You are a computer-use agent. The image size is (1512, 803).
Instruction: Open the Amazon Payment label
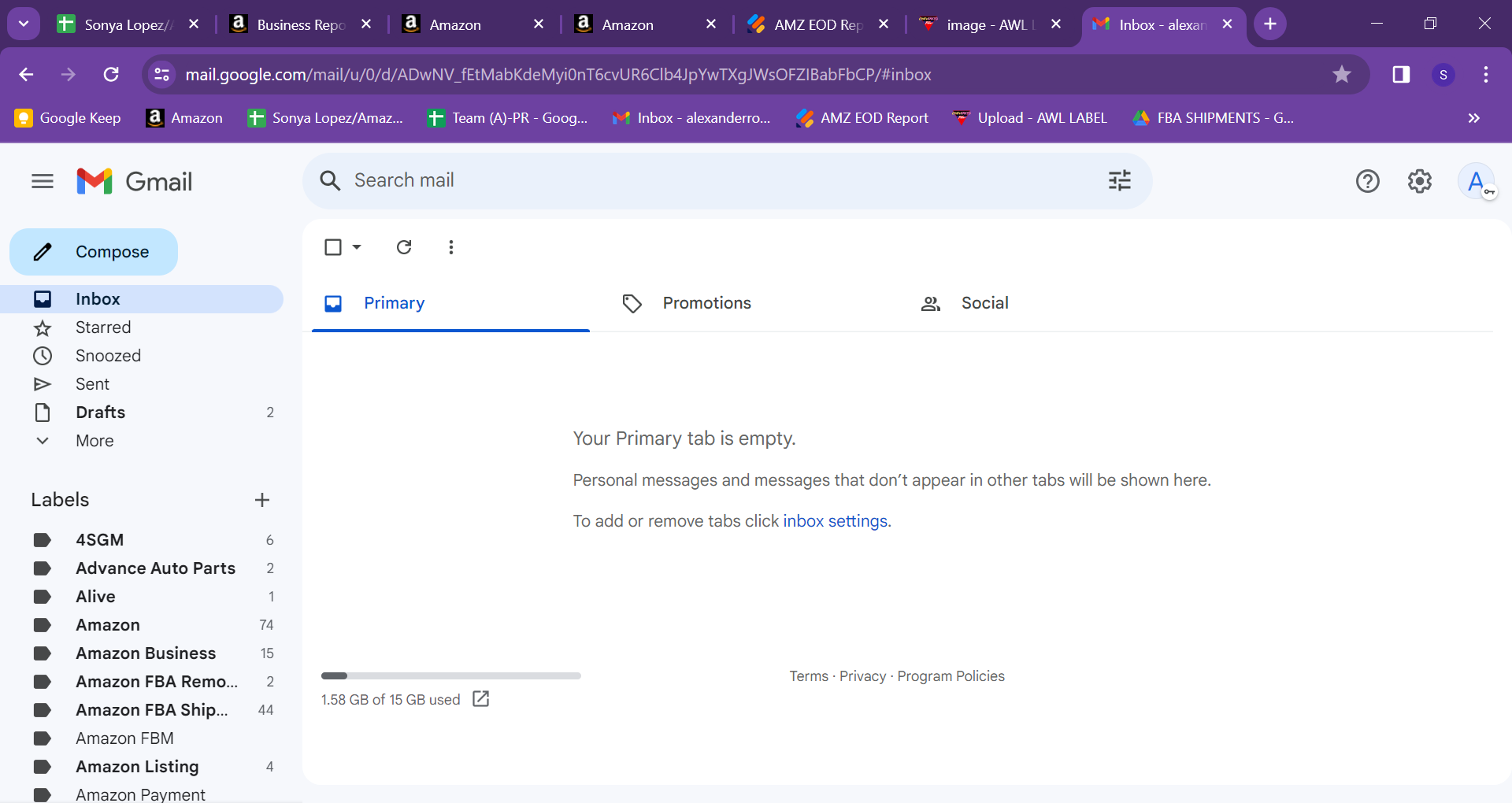click(x=142, y=794)
